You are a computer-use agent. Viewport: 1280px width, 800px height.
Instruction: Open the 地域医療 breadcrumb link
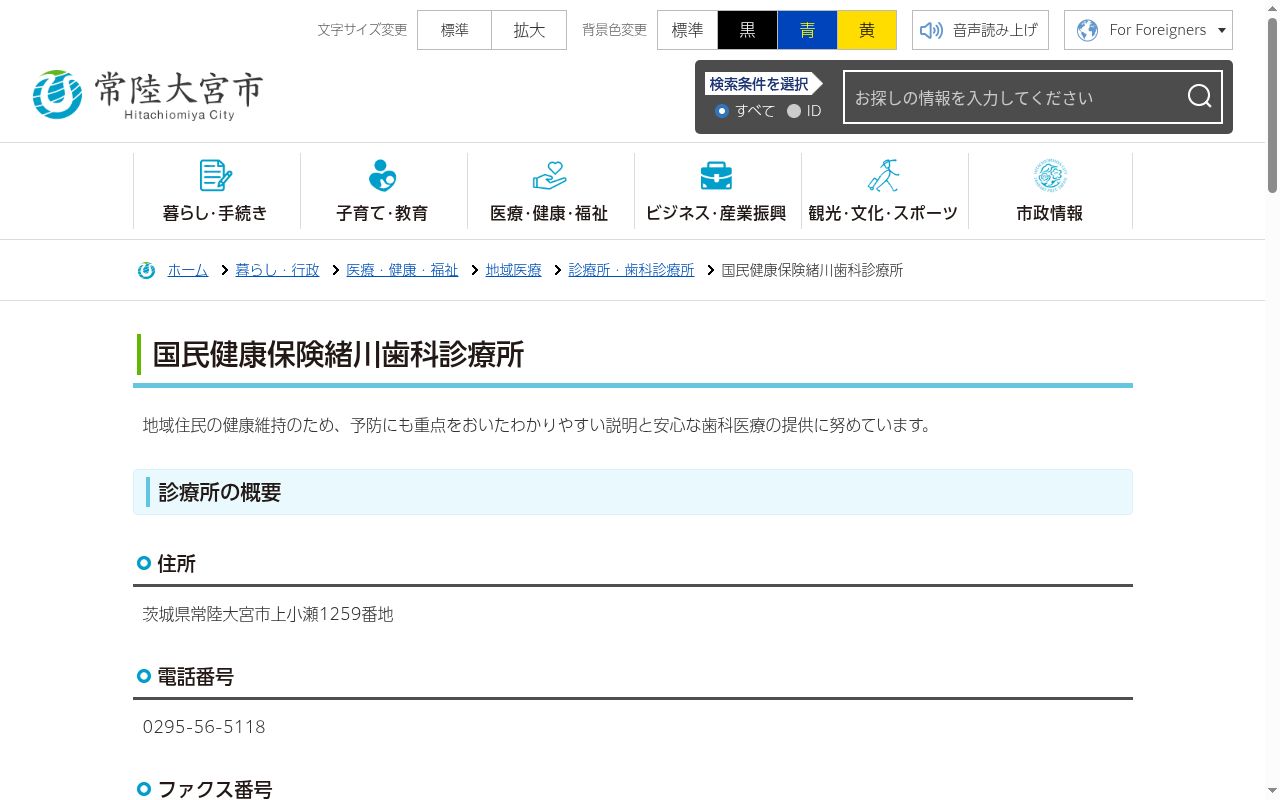[513, 270]
